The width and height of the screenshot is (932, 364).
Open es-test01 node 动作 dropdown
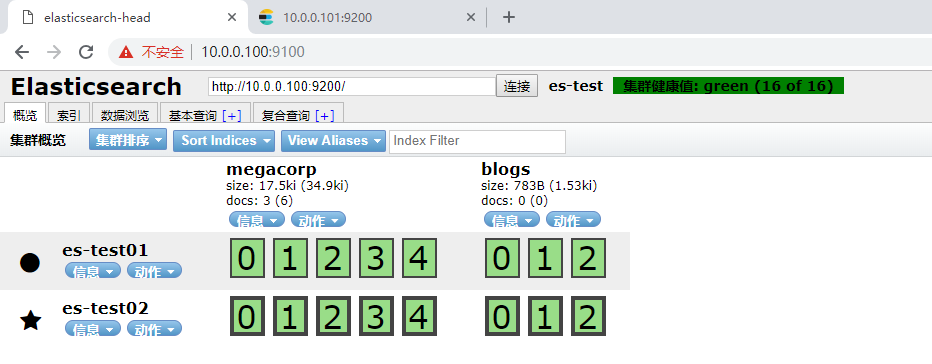[154, 271]
